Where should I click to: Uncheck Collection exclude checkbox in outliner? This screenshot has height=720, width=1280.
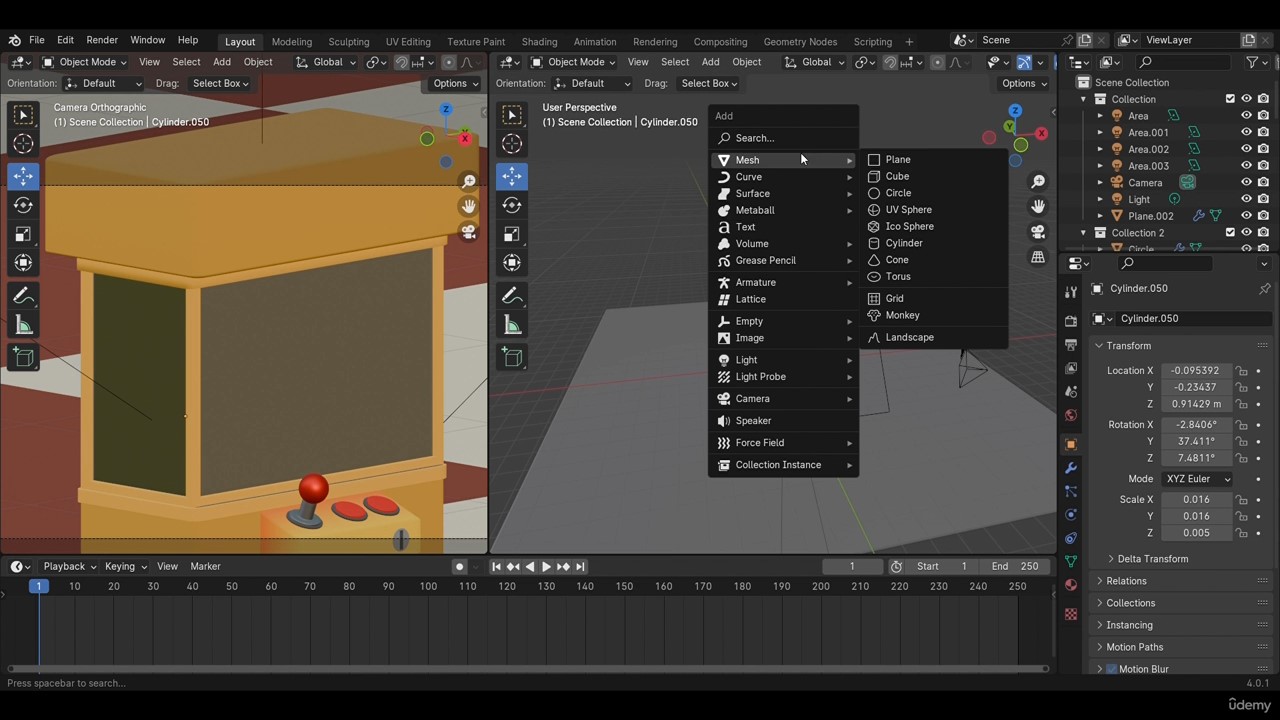pyautogui.click(x=1230, y=99)
